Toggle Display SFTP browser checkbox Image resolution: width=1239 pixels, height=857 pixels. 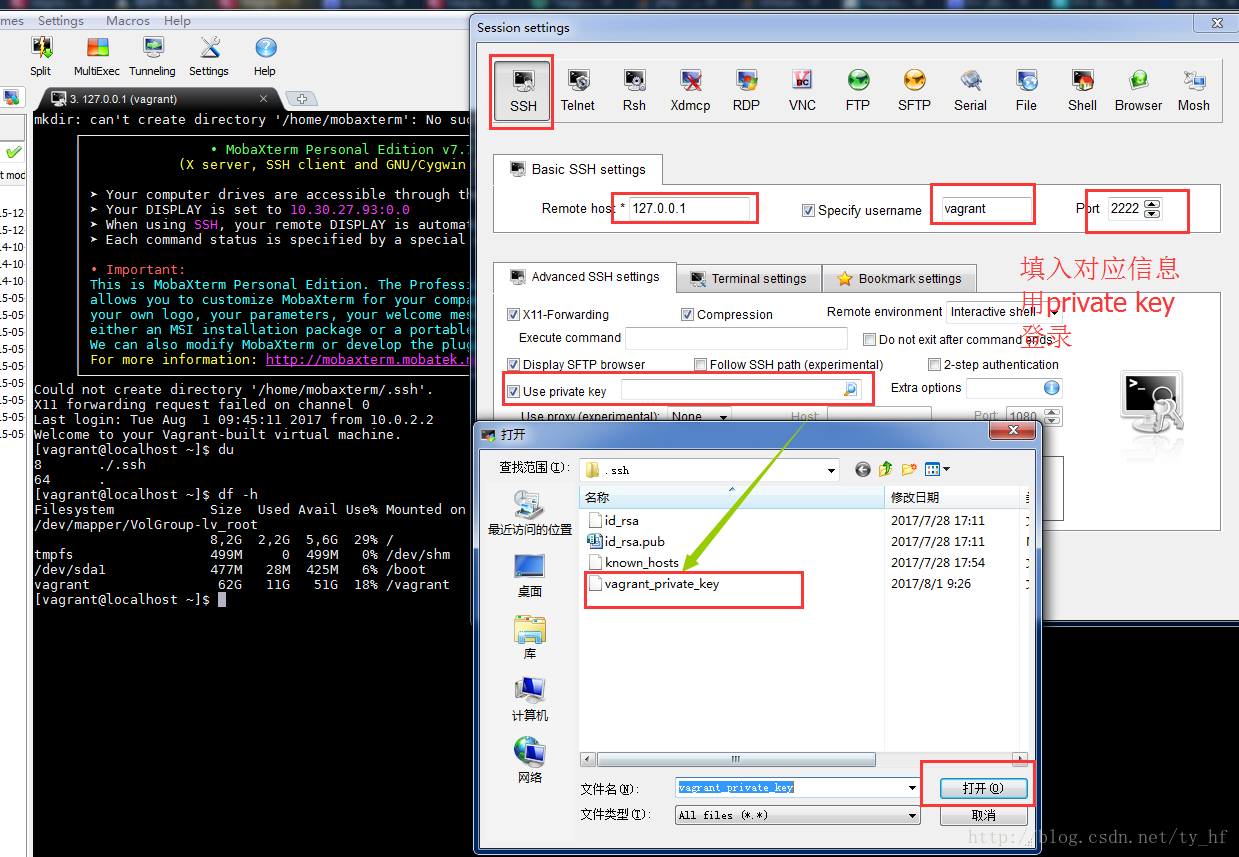coord(514,364)
